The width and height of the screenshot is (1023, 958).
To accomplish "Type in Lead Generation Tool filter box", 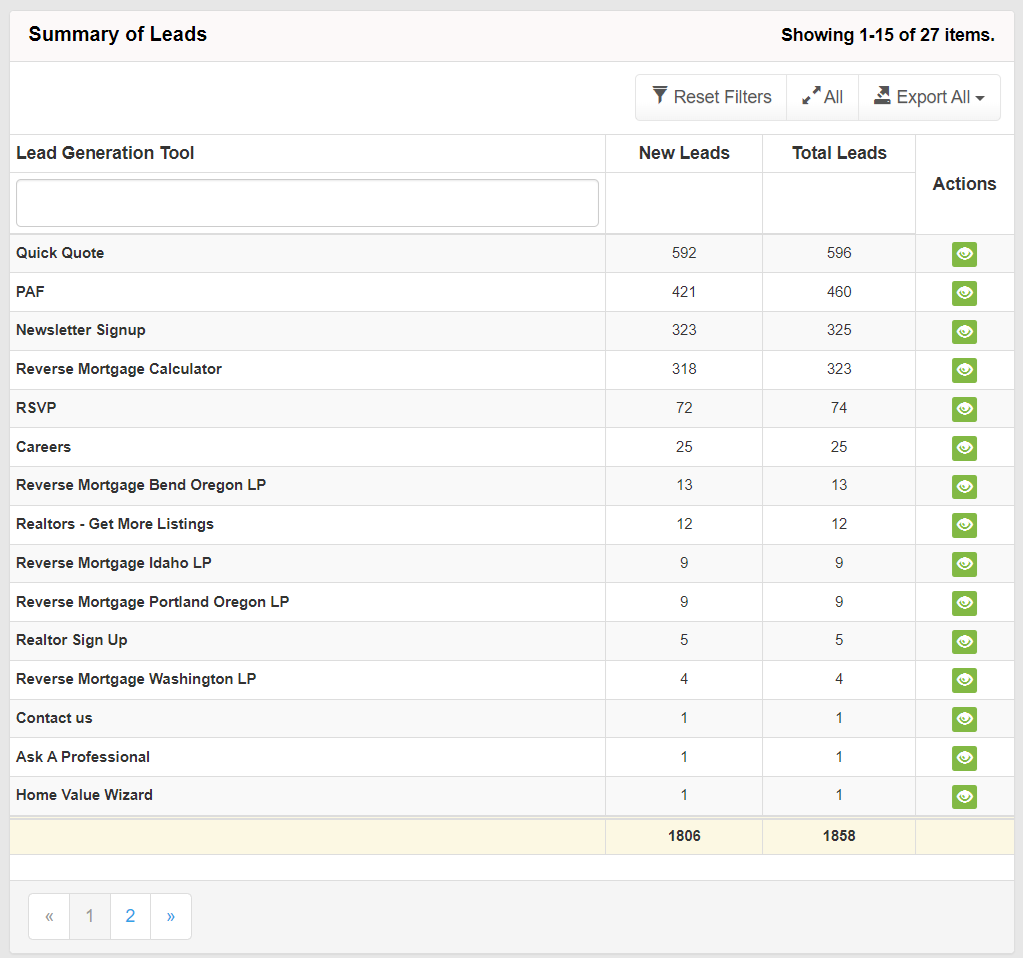I will point(307,203).
